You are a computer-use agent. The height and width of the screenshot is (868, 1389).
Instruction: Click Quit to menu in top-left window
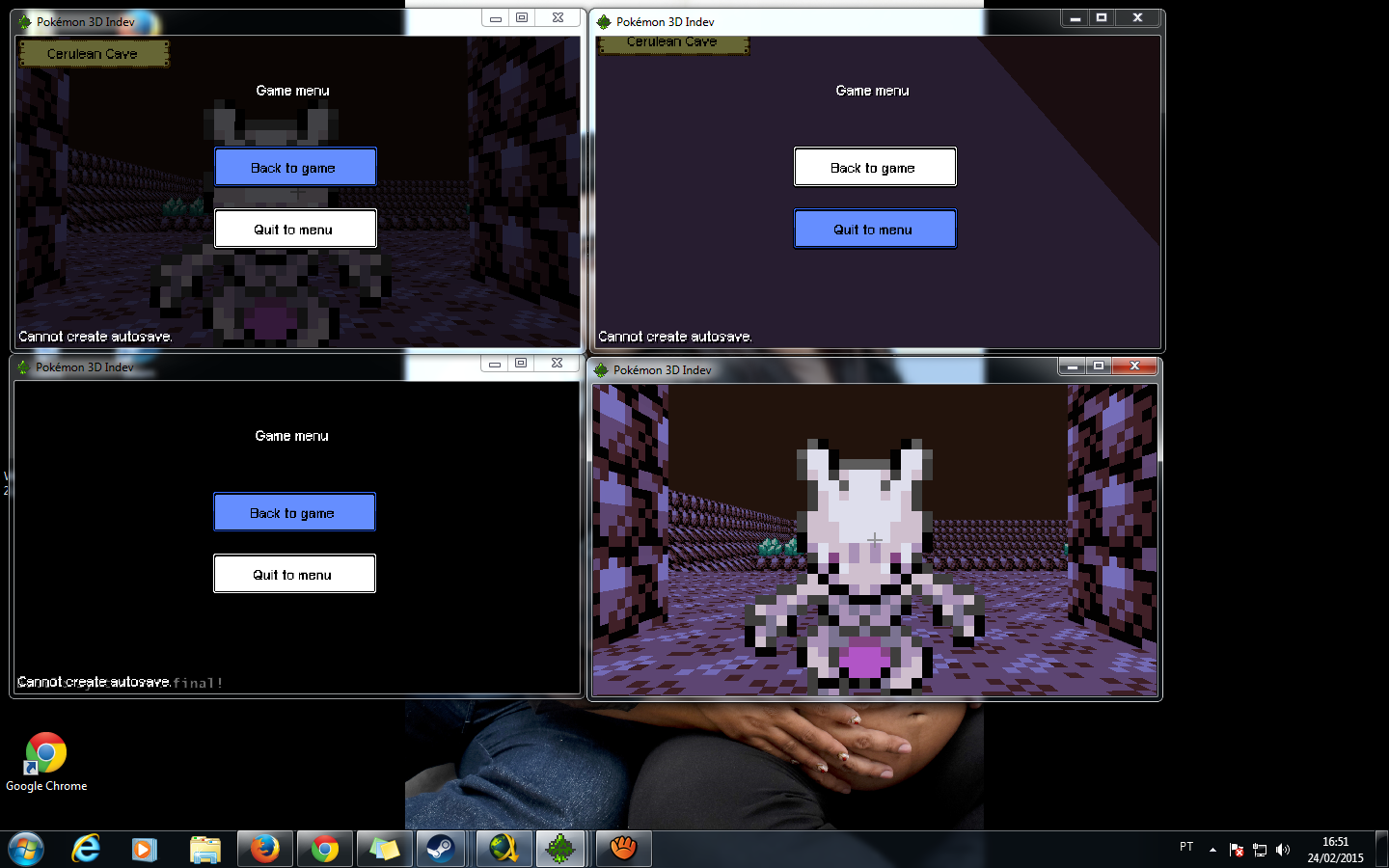(x=295, y=229)
